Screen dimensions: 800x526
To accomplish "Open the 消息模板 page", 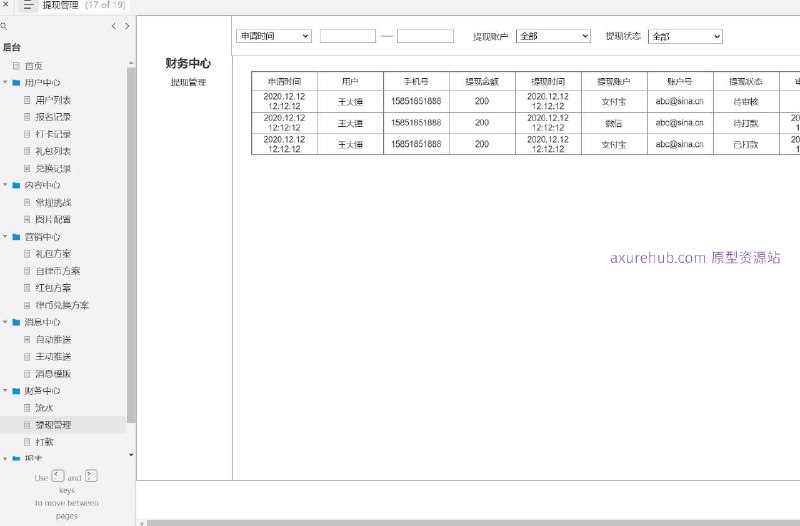I will coord(53,373).
